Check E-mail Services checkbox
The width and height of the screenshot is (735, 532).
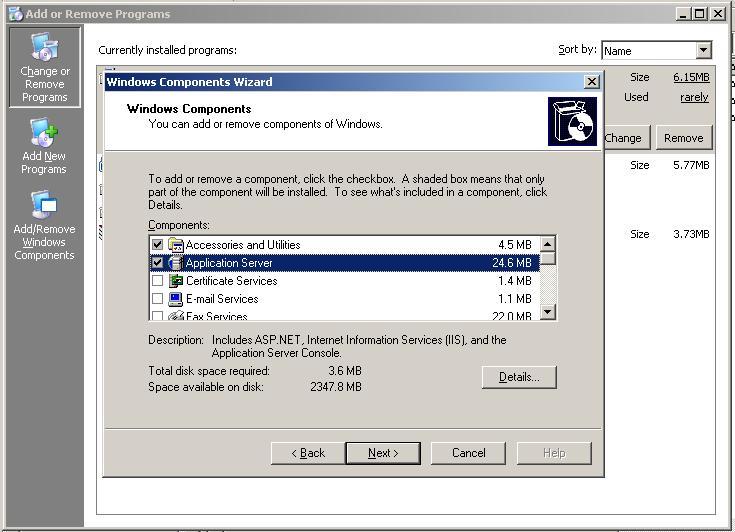click(x=158, y=299)
